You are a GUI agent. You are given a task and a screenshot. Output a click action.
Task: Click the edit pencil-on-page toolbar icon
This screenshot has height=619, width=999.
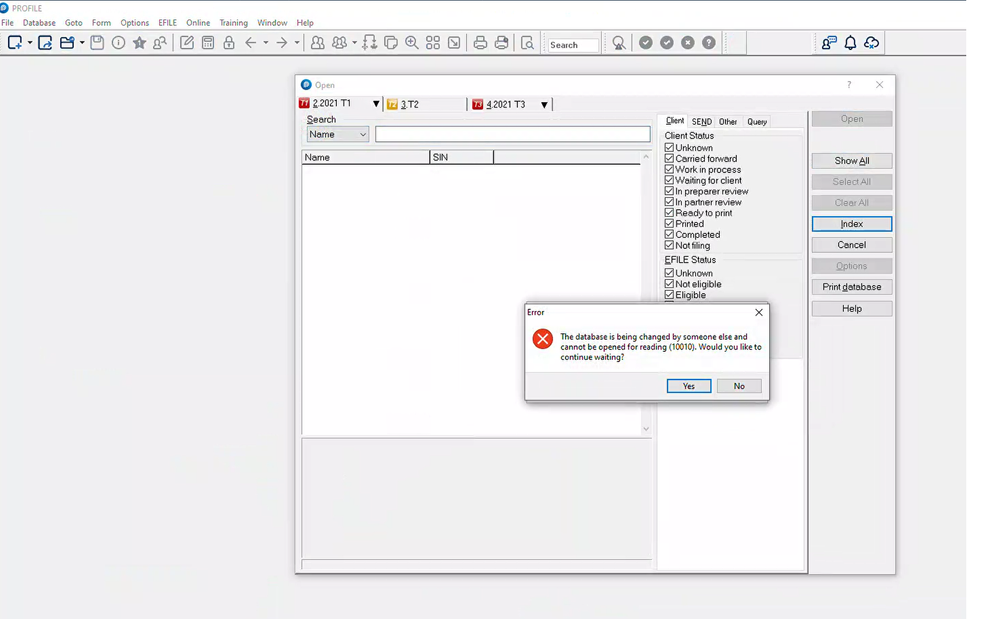point(187,43)
